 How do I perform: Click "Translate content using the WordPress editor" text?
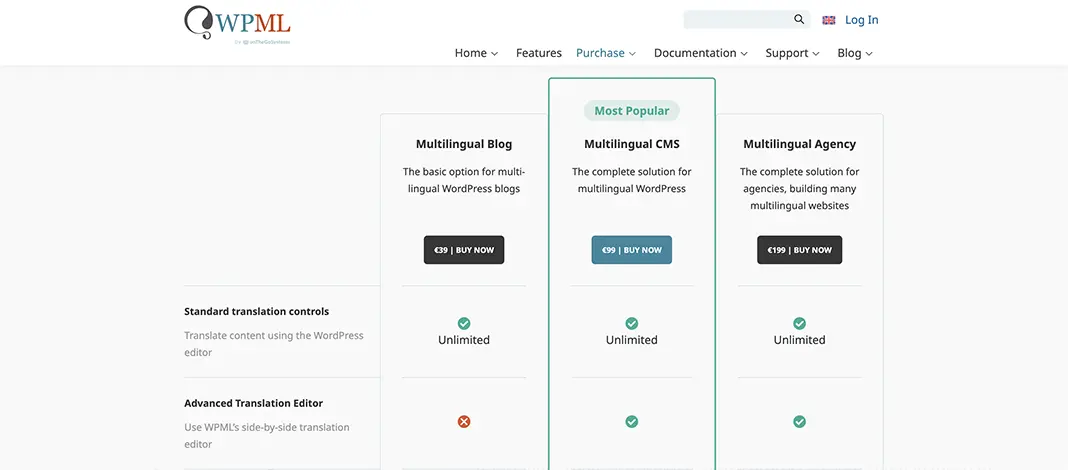pyautogui.click(x=274, y=344)
